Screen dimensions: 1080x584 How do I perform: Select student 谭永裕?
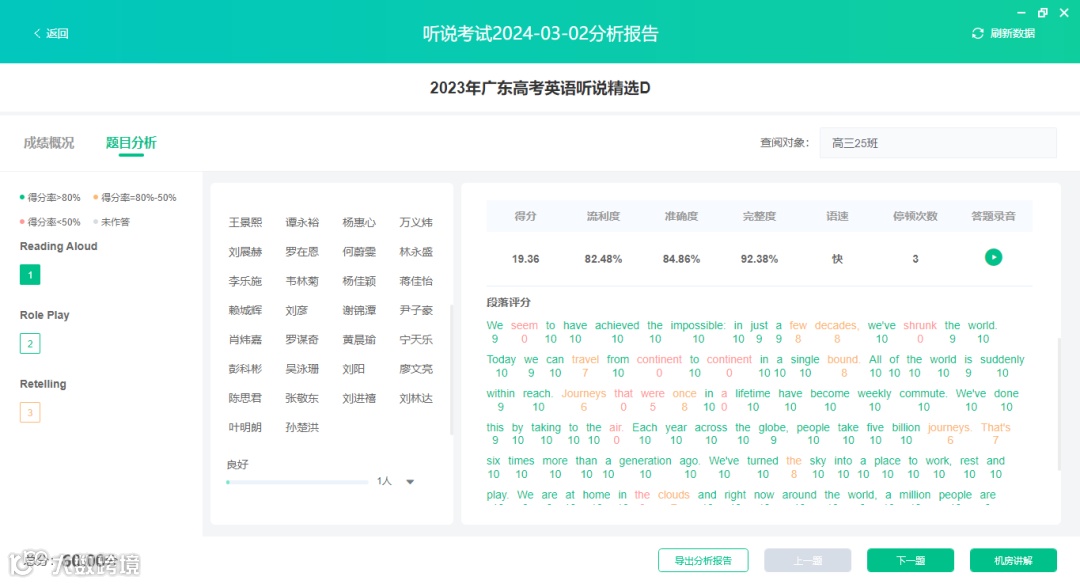pyautogui.click(x=302, y=222)
